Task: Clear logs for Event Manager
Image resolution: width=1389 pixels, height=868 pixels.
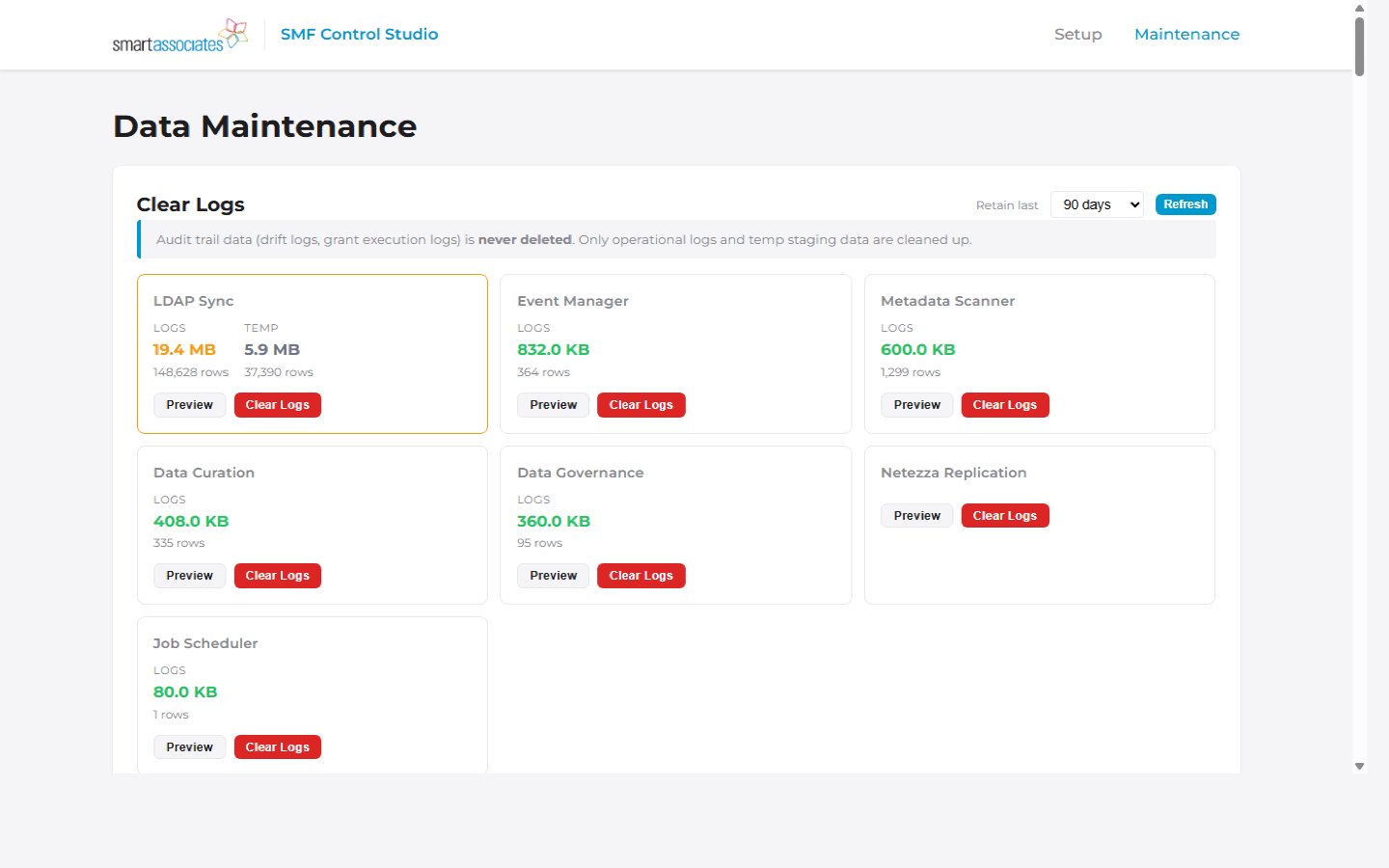Action: [640, 405]
